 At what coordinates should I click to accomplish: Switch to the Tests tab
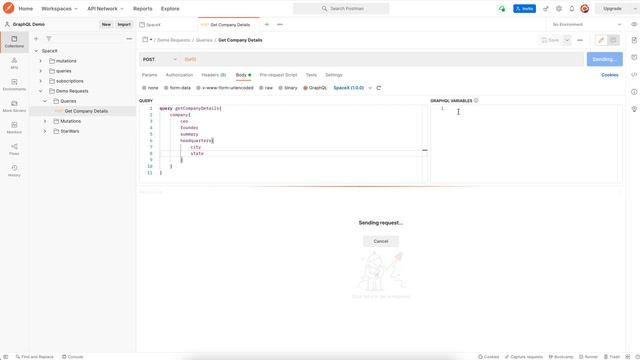[x=311, y=75]
